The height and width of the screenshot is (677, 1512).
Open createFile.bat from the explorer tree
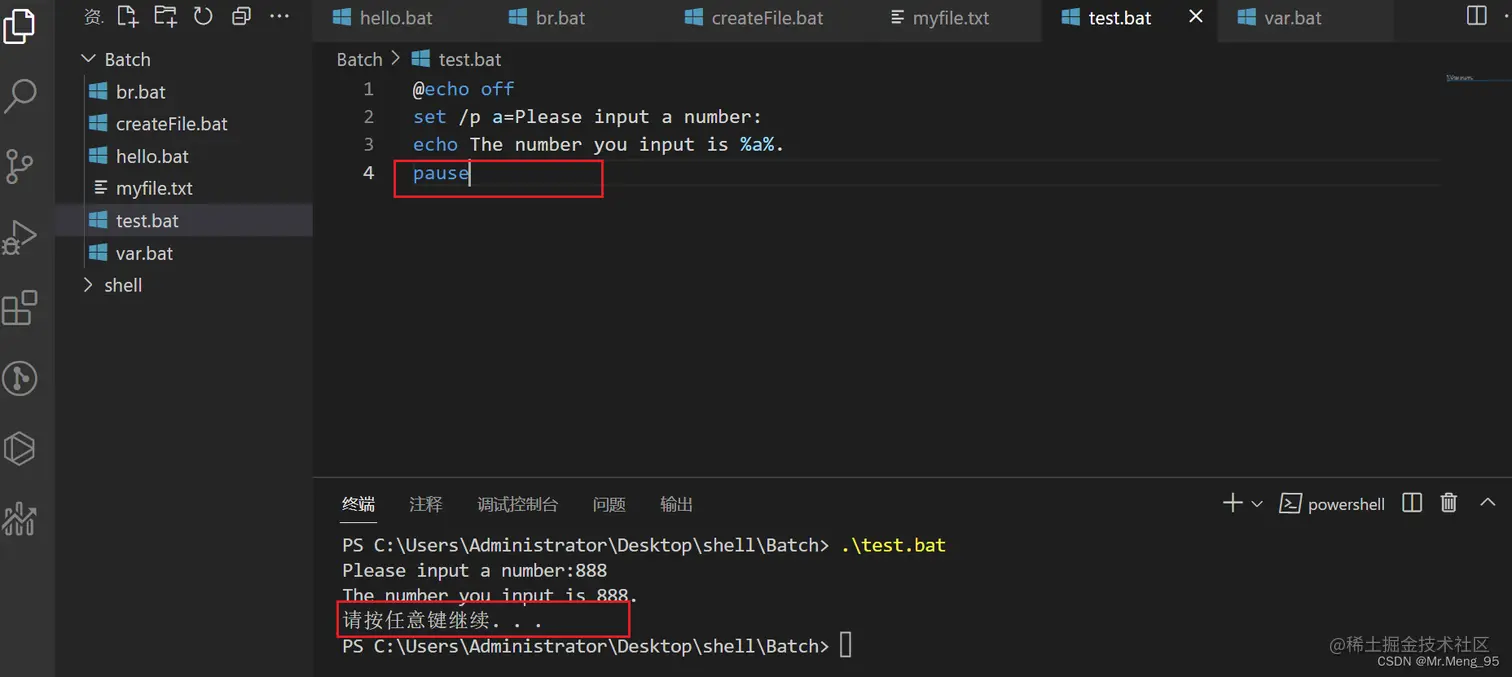tap(184, 124)
